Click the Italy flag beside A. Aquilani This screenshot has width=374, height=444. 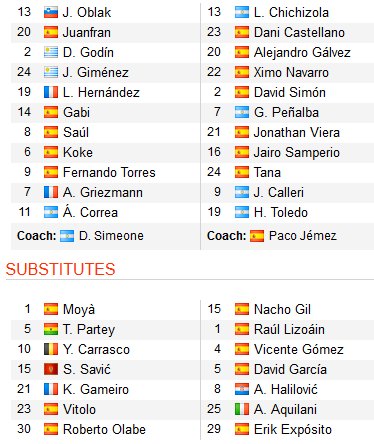point(242,409)
